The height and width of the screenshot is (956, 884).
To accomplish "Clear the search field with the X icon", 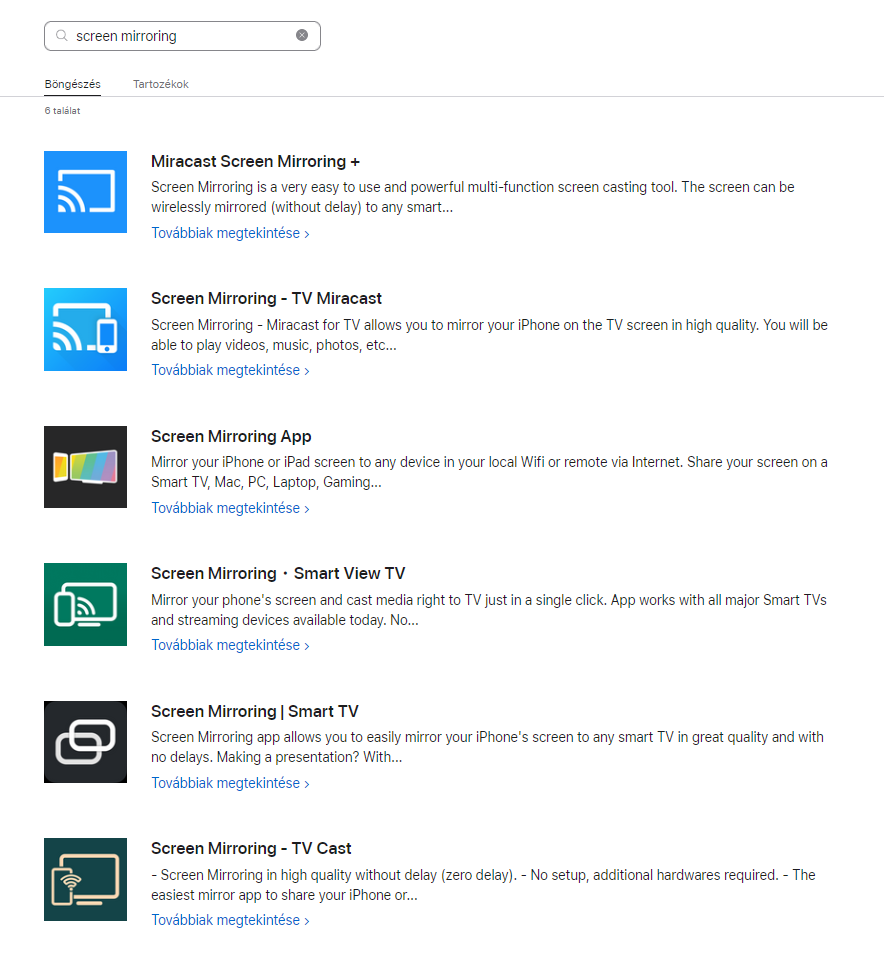I will point(302,35).
